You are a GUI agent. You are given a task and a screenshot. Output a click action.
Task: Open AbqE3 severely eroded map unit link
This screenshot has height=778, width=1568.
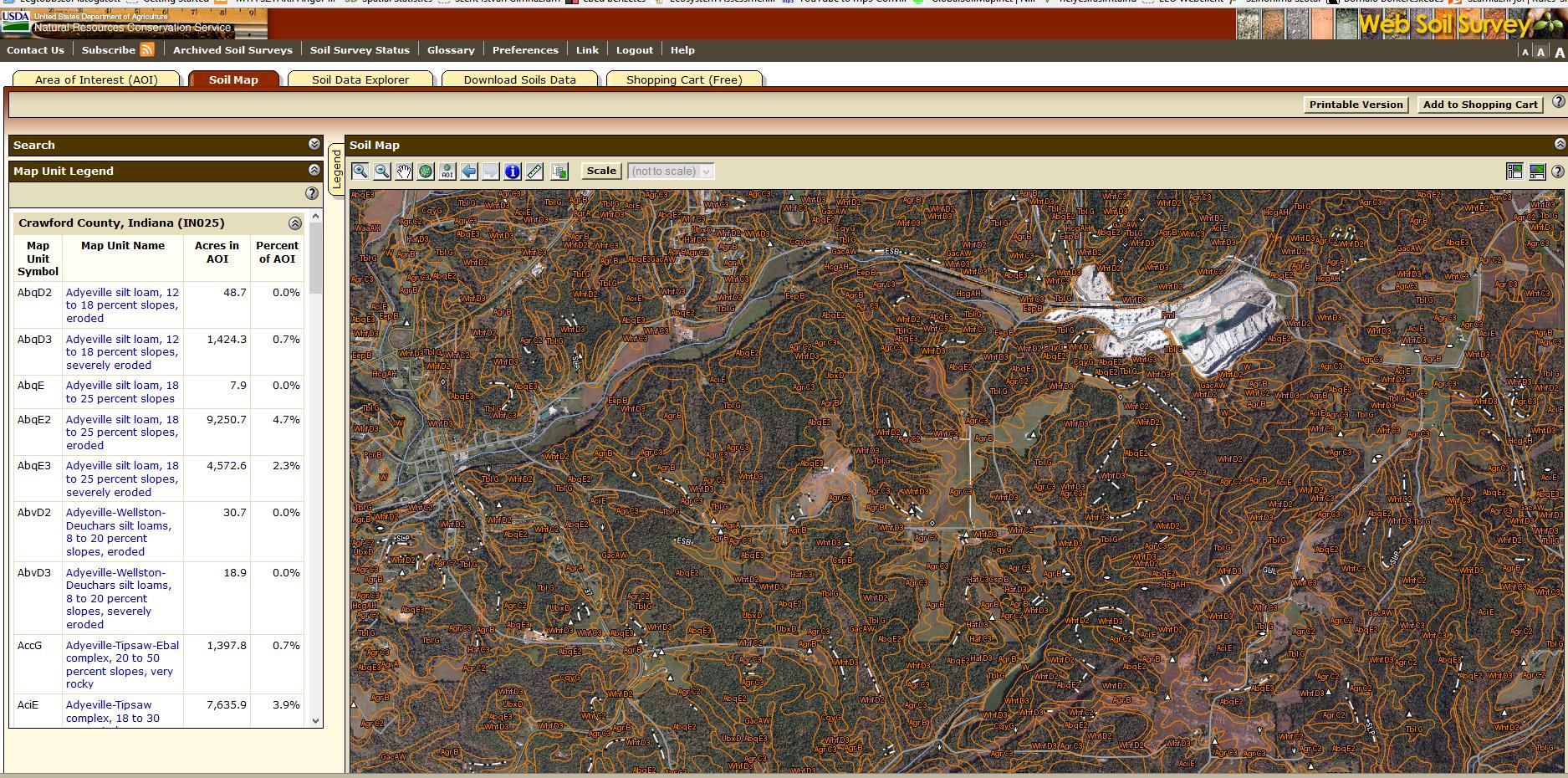(x=122, y=479)
